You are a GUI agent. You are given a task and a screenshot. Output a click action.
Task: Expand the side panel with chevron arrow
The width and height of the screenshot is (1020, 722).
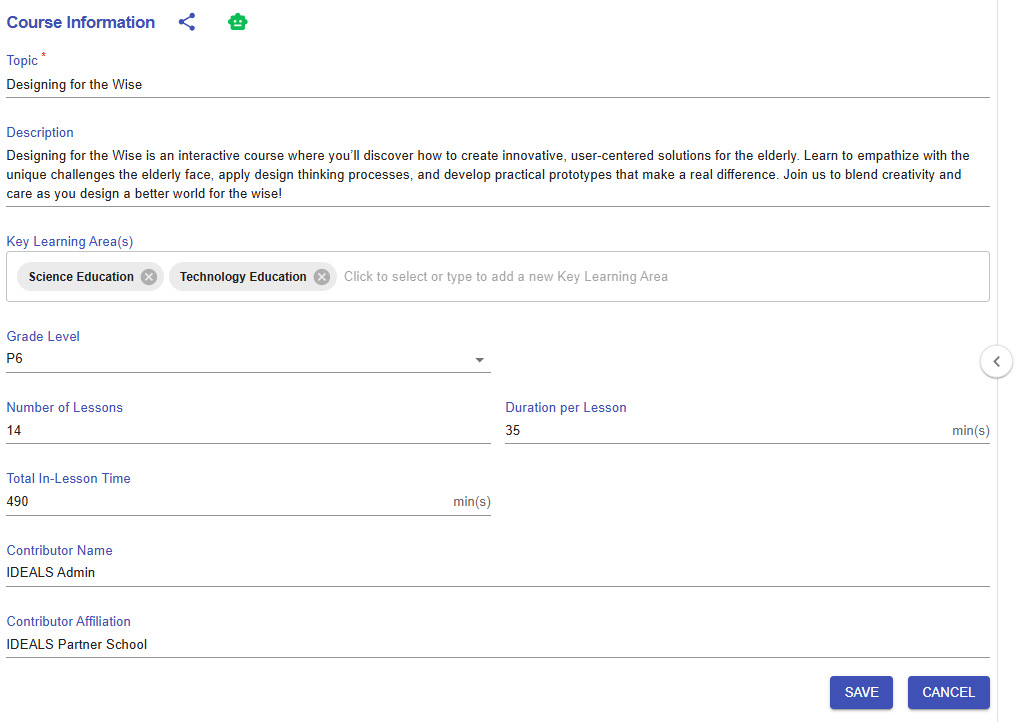click(x=996, y=362)
